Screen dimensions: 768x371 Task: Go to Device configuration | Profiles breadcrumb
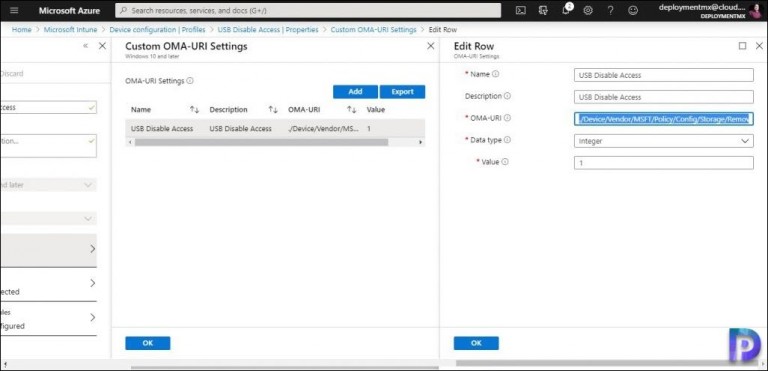[x=157, y=30]
